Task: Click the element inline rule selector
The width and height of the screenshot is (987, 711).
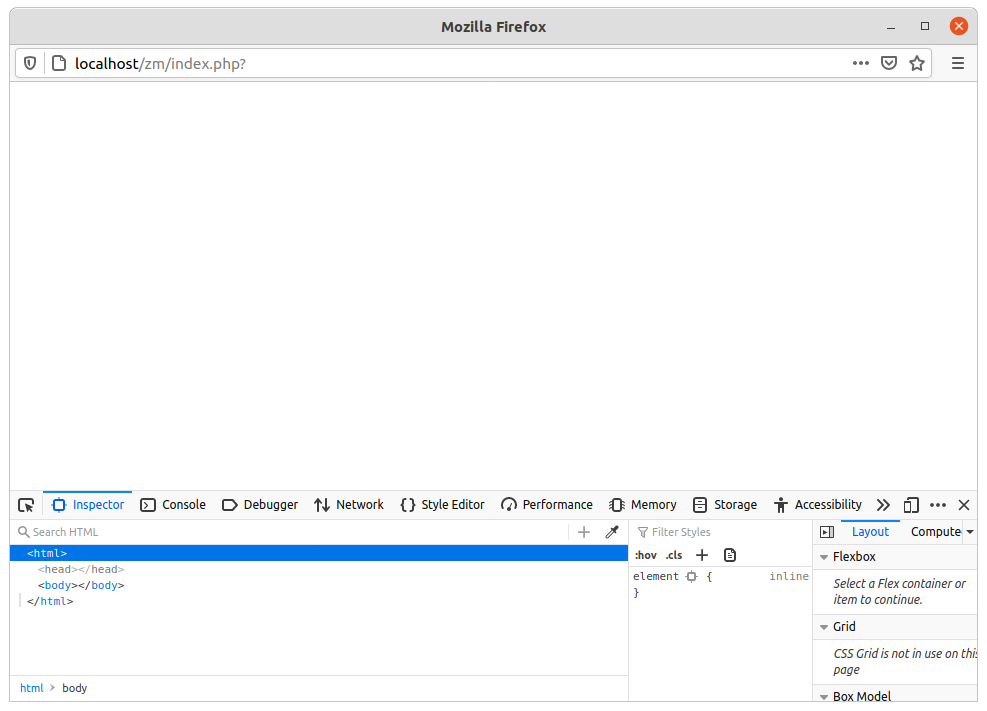Action: (655, 576)
